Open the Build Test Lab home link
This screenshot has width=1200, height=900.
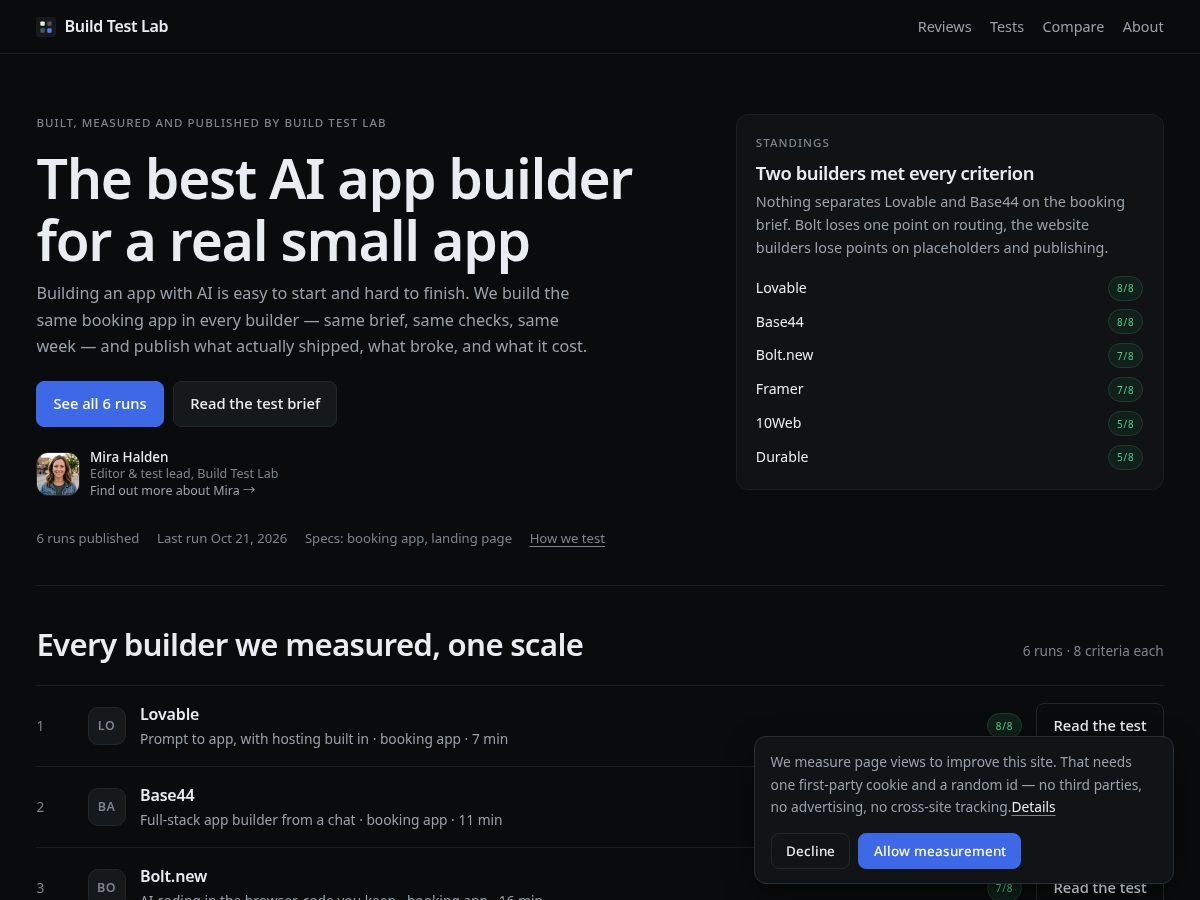[102, 27]
